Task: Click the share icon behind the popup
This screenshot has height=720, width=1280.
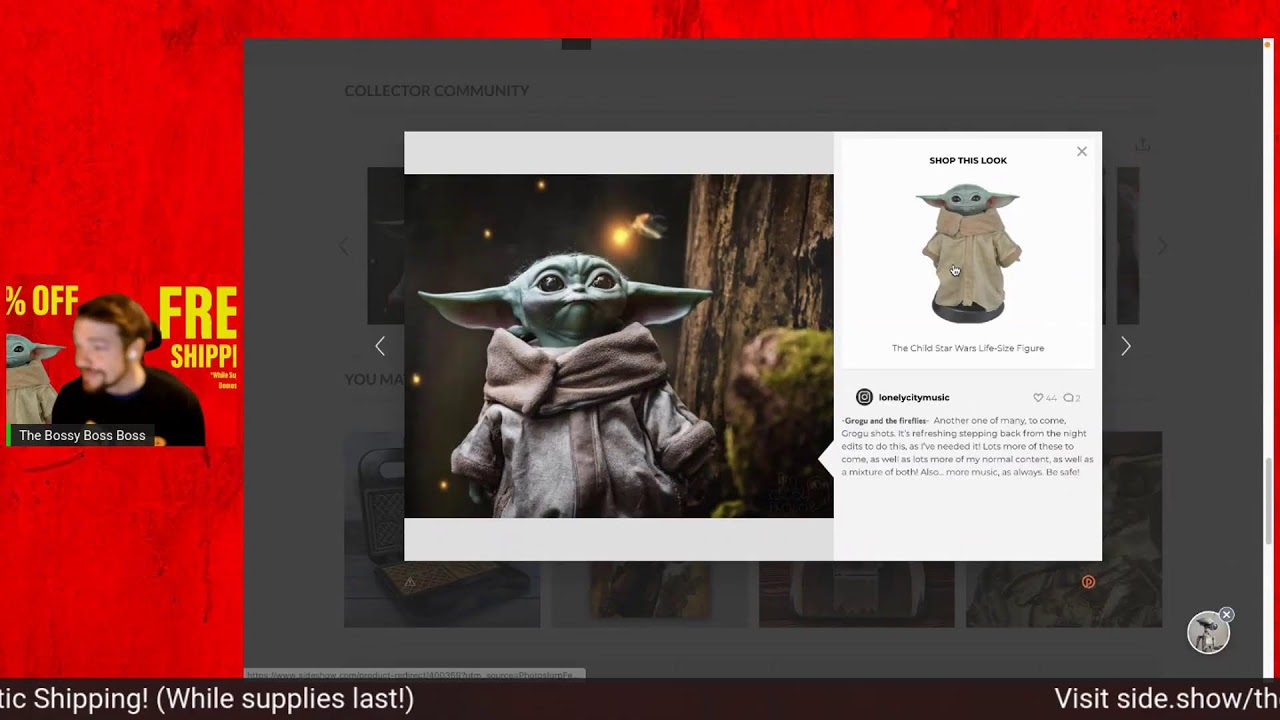Action: 1142,145
